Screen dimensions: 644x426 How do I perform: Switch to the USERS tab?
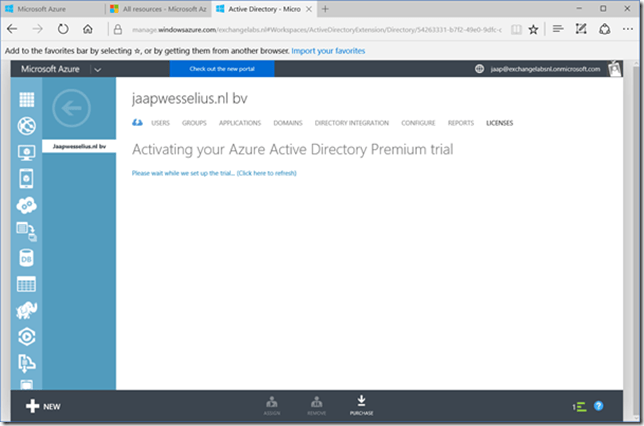click(x=160, y=123)
